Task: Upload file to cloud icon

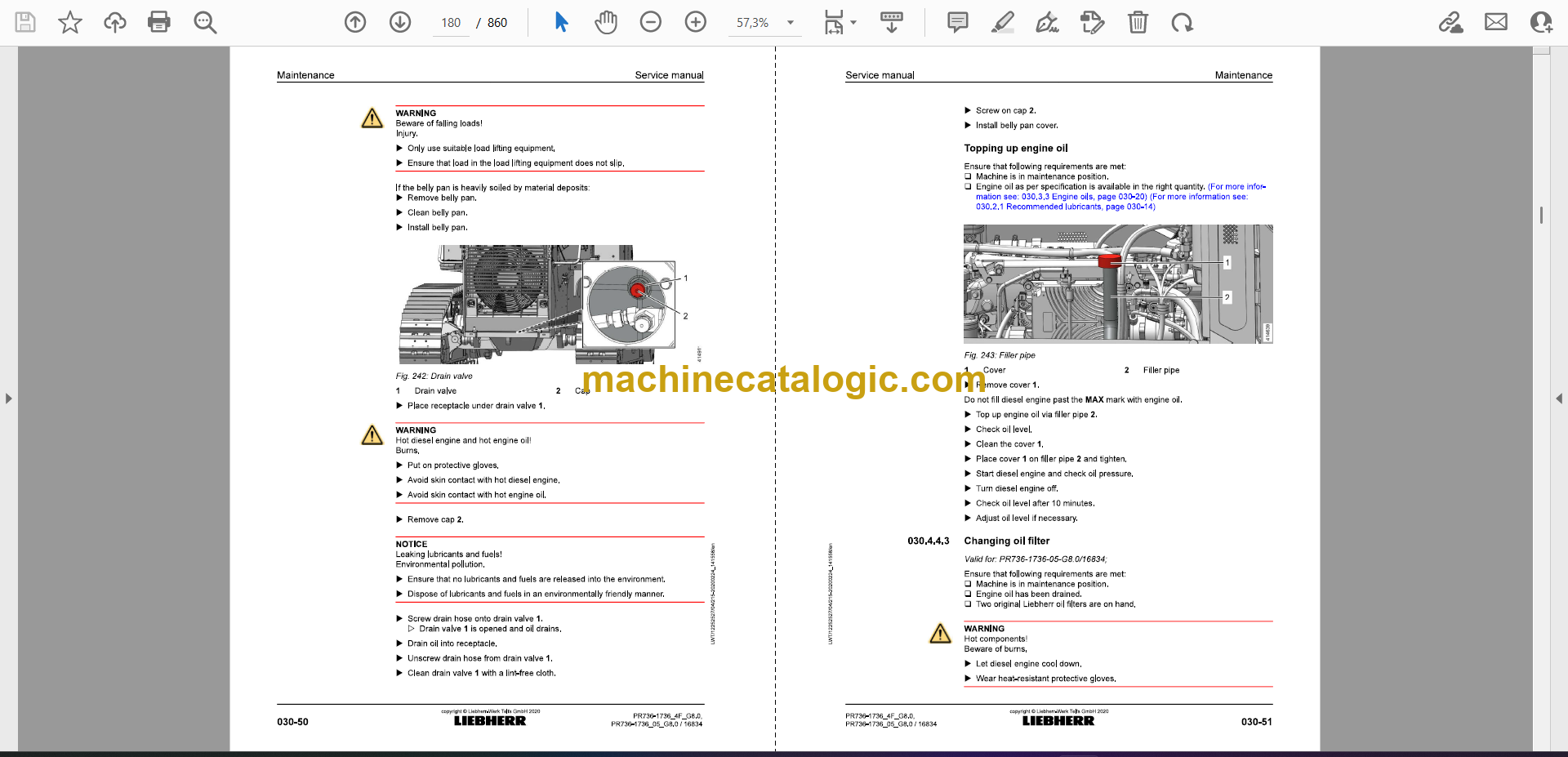Action: [x=115, y=22]
